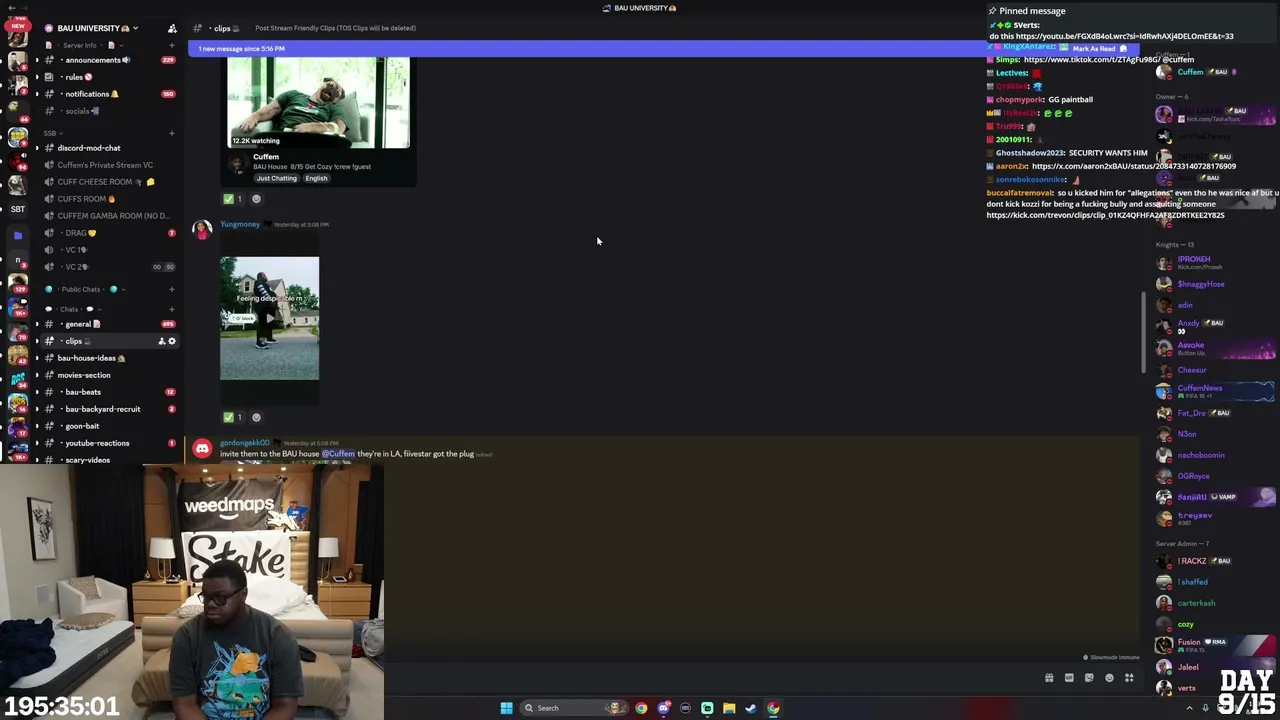Viewport: 1280px width, 720px height.
Task: Open the server folder icon in sidebar
Action: pyautogui.click(x=17, y=236)
